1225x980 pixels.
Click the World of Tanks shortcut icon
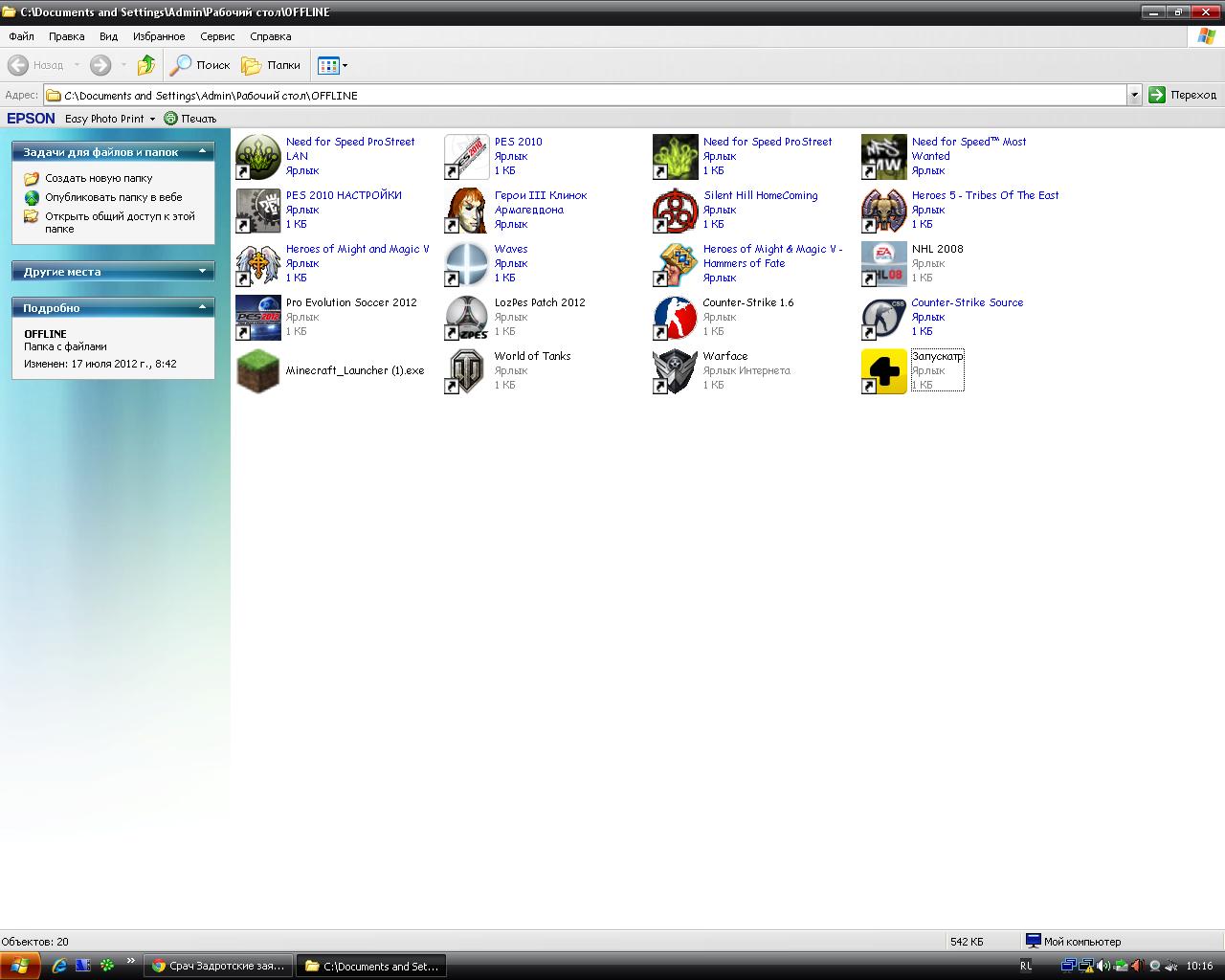point(467,371)
